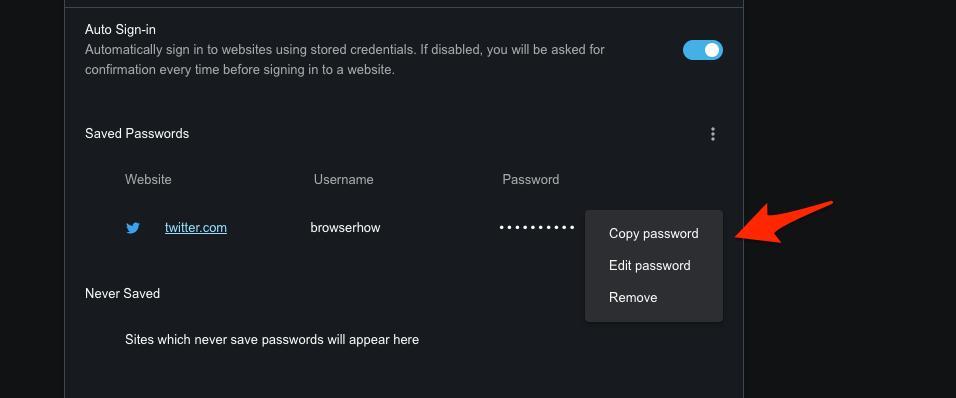956x398 pixels.
Task: Open the twitter.com link
Action: click(x=196, y=227)
